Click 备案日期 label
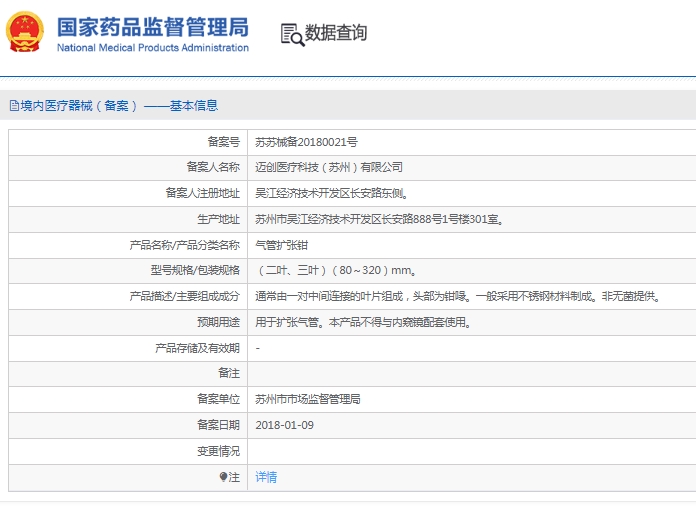Viewport: 696px width, 506px height. (x=218, y=425)
